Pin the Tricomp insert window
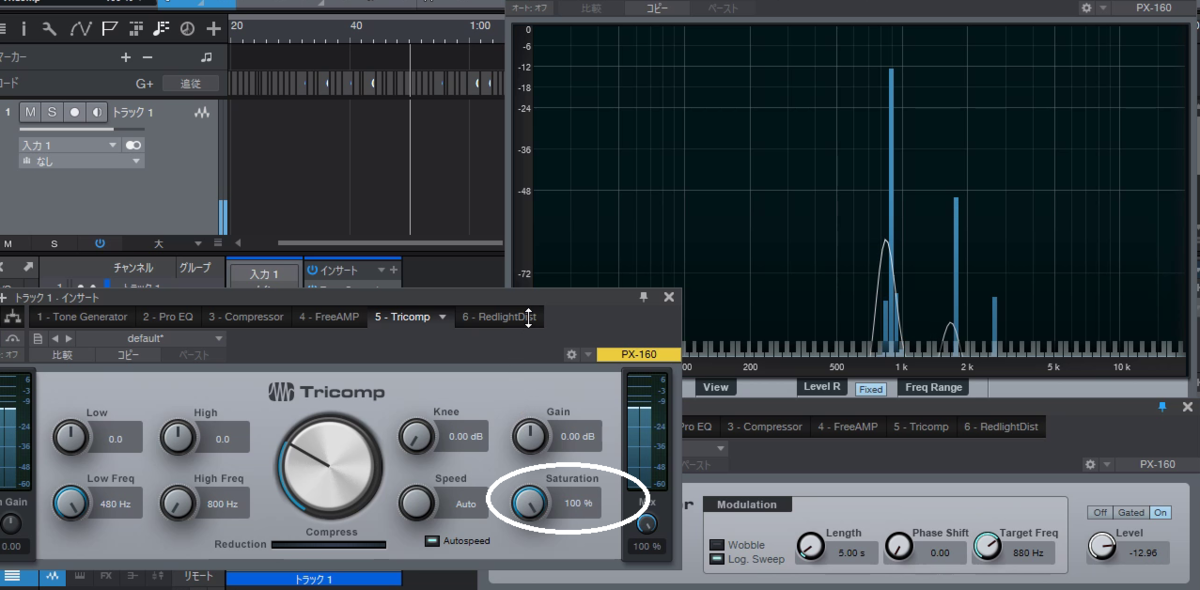The height and width of the screenshot is (590, 1200). point(644,297)
